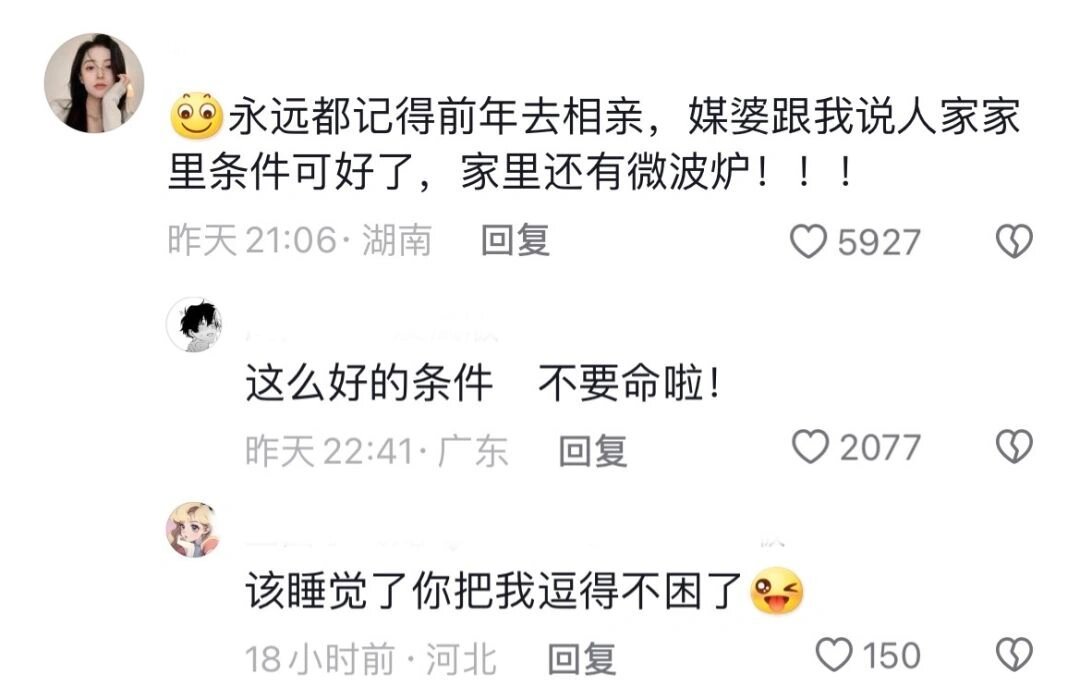Reply to the 湖南 comment via 回复
Image resolution: width=1080 pixels, height=698 pixels.
[x=515, y=241]
